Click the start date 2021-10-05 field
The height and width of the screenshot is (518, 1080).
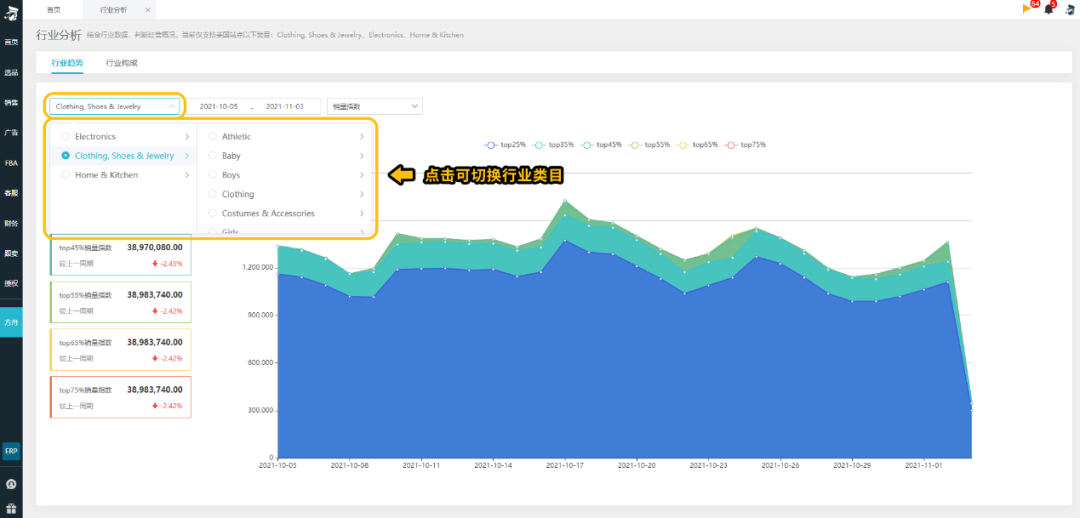point(219,106)
